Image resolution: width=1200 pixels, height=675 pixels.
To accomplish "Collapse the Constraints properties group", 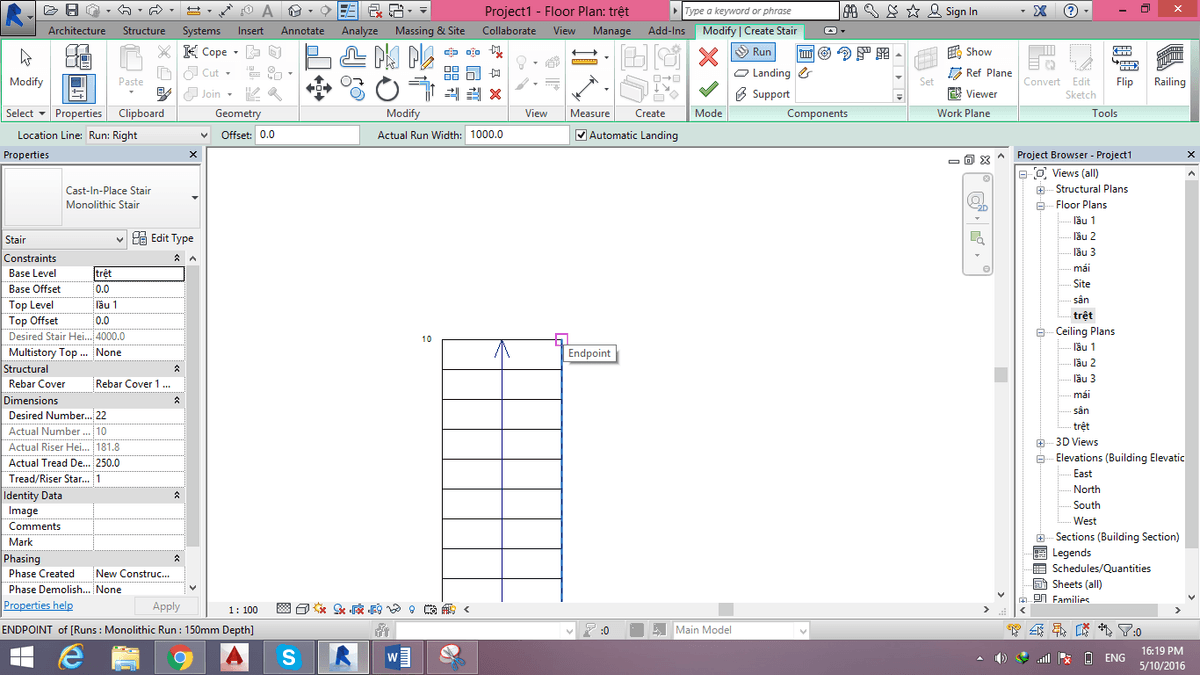I will click(x=178, y=258).
